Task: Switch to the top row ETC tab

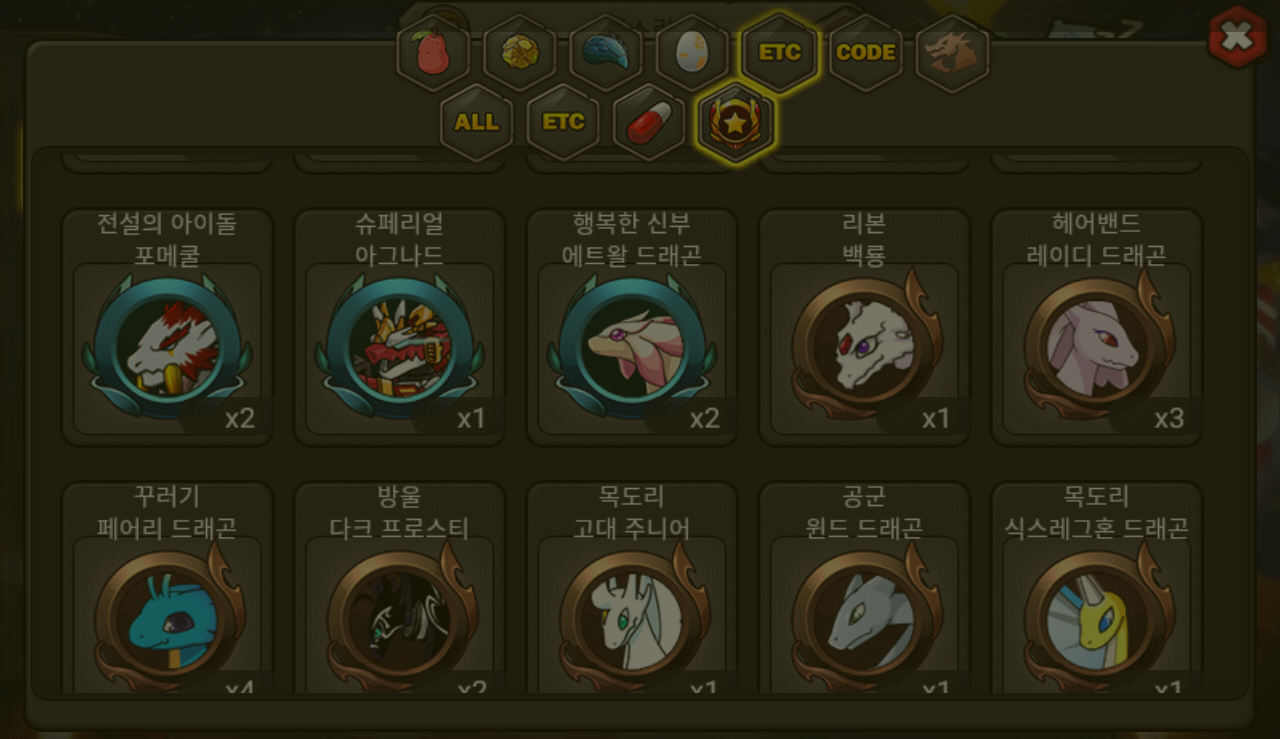Action: tap(780, 53)
